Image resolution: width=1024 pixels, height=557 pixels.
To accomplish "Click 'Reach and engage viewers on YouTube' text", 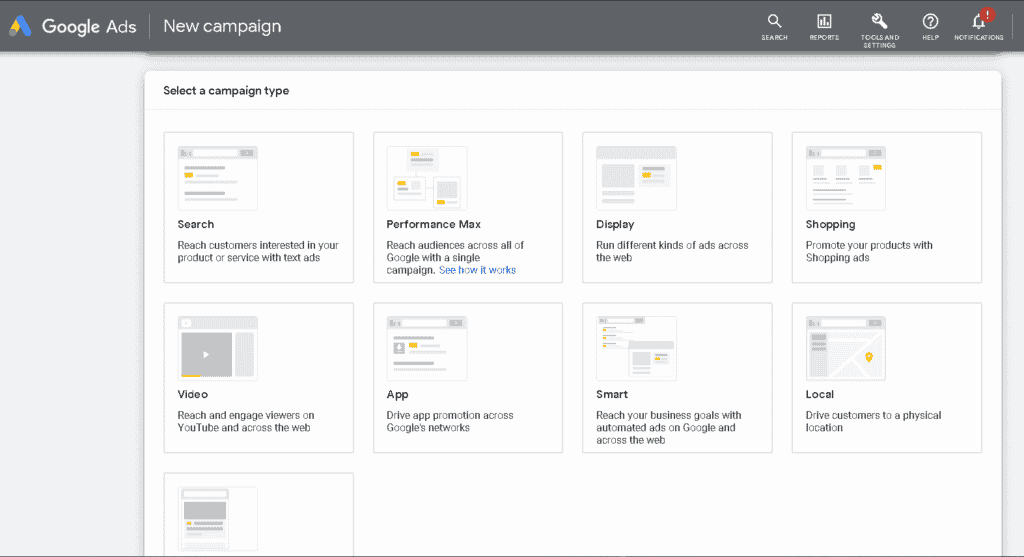I will [246, 421].
